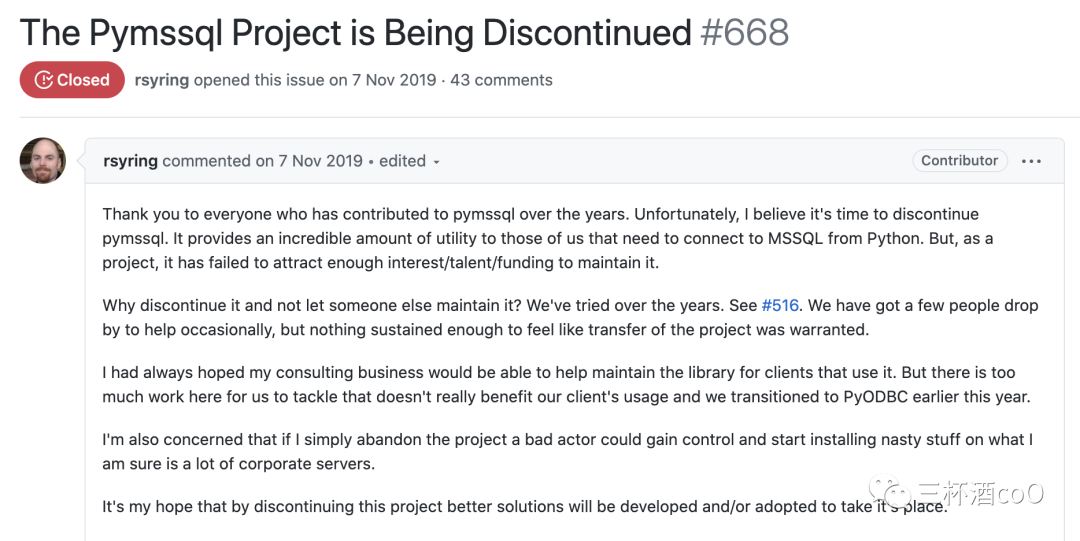Click the rsyring profile avatar
The width and height of the screenshot is (1080, 541).
43,161
